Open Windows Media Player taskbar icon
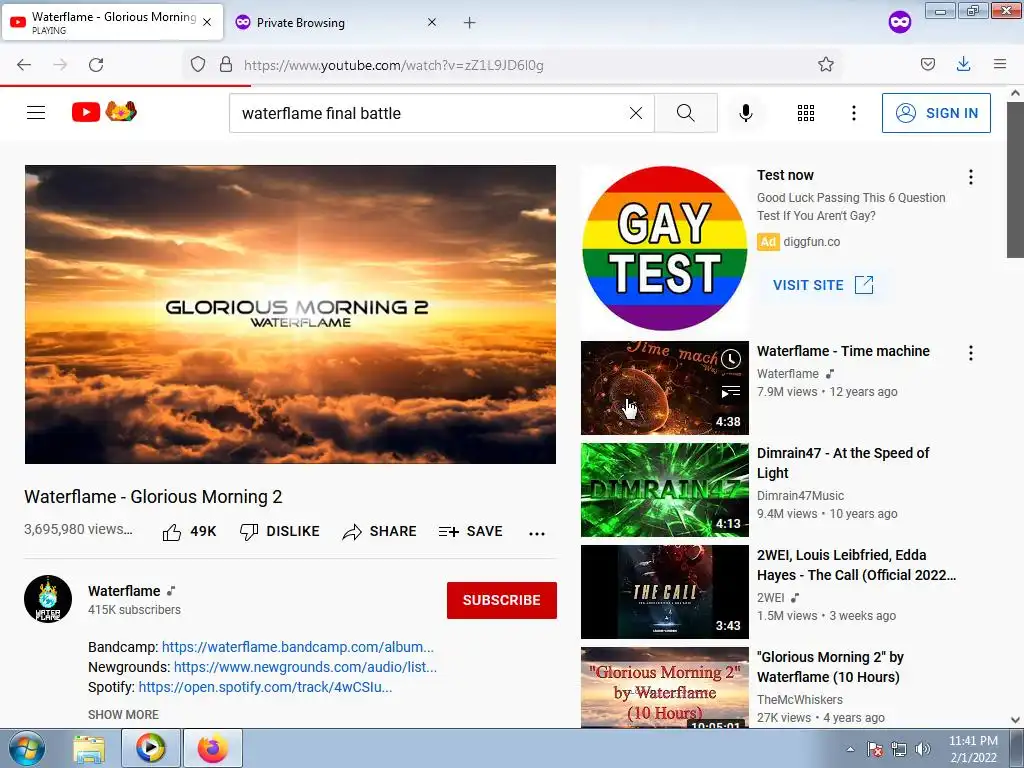Screen dimensions: 1024x768 151,748
